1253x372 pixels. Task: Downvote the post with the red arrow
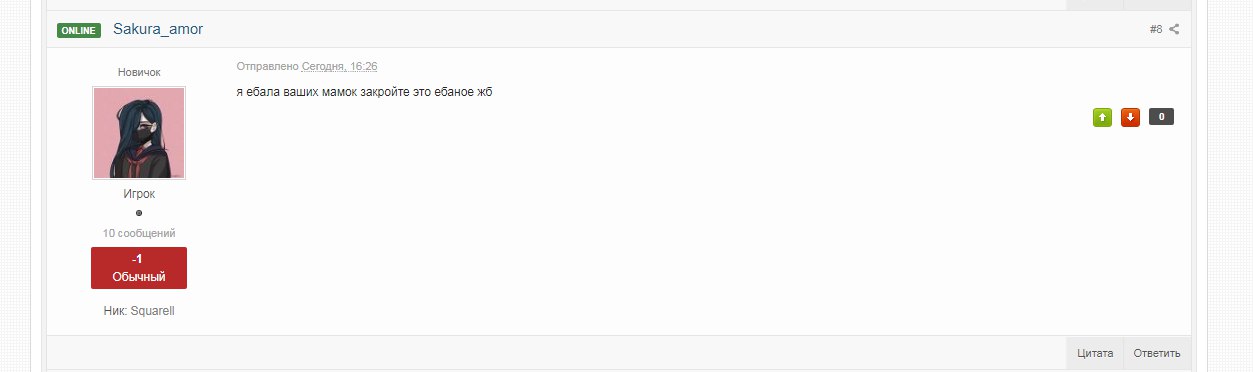point(1130,117)
